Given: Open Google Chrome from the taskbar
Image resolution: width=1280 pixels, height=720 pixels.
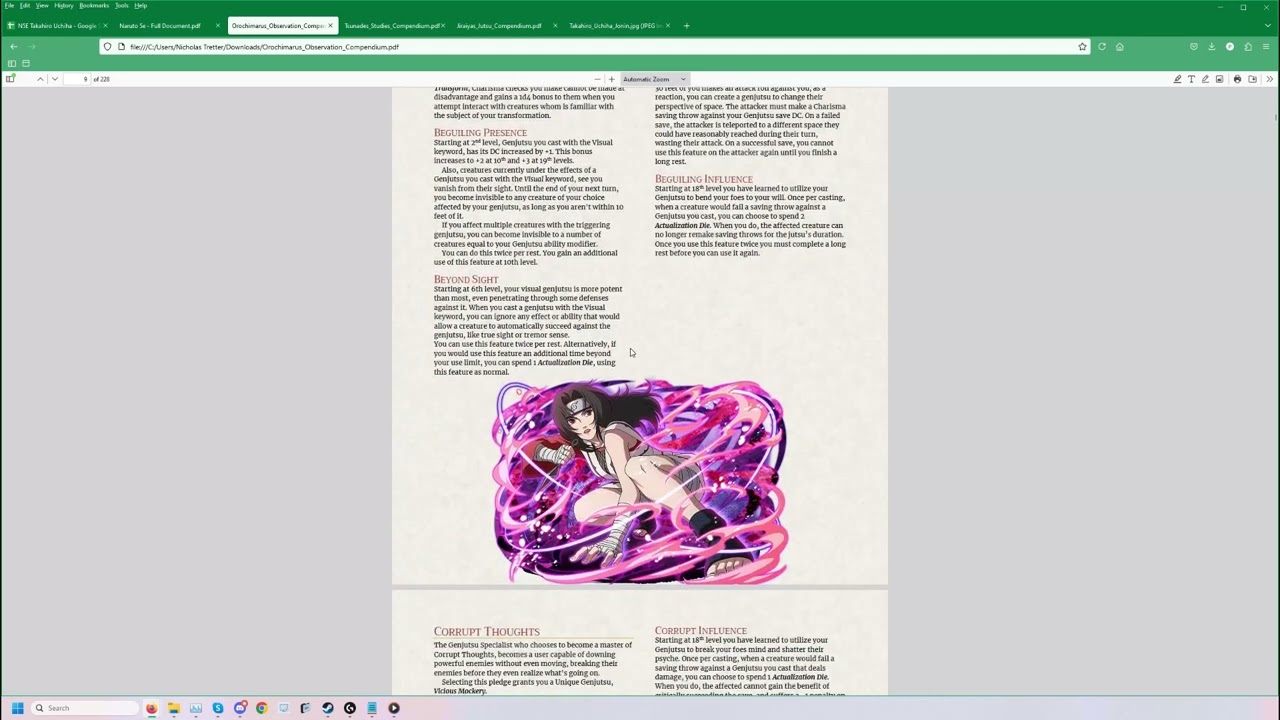Looking at the screenshot, I should [261, 708].
